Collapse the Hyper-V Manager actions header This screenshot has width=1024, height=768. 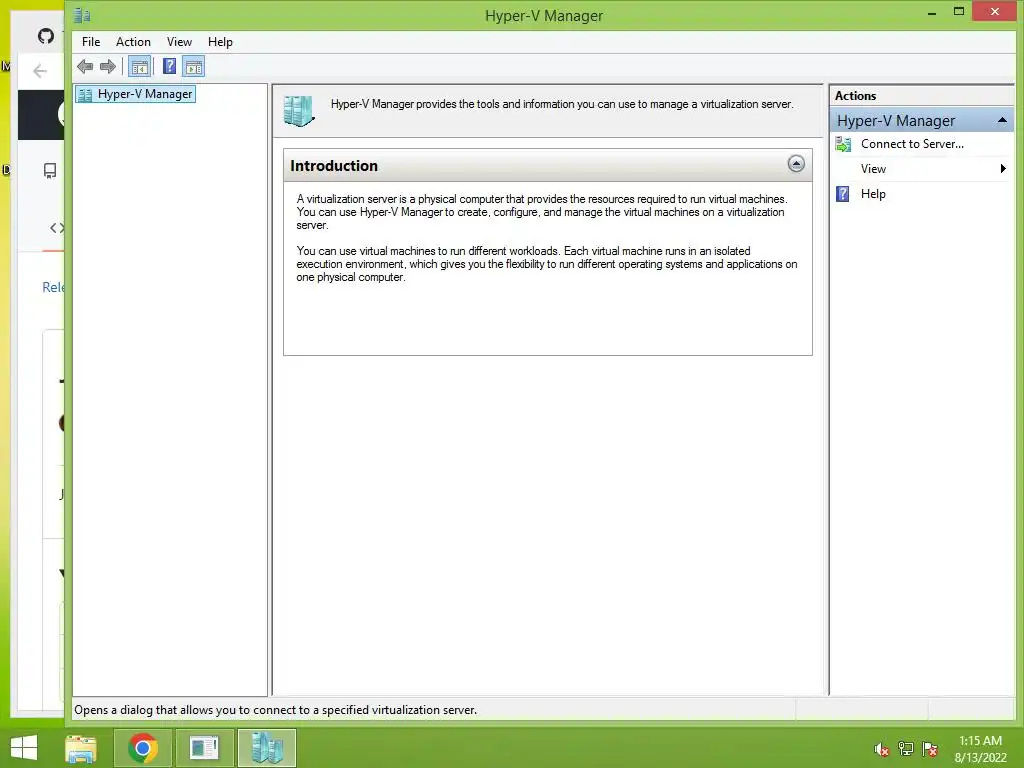point(1002,120)
